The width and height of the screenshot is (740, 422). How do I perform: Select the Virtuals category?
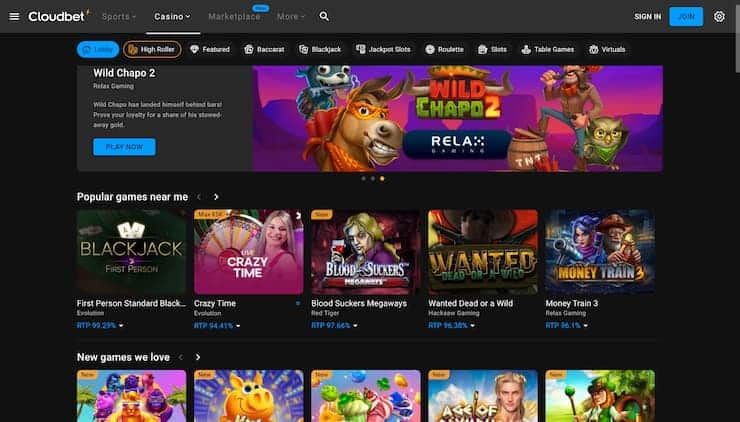coord(607,49)
